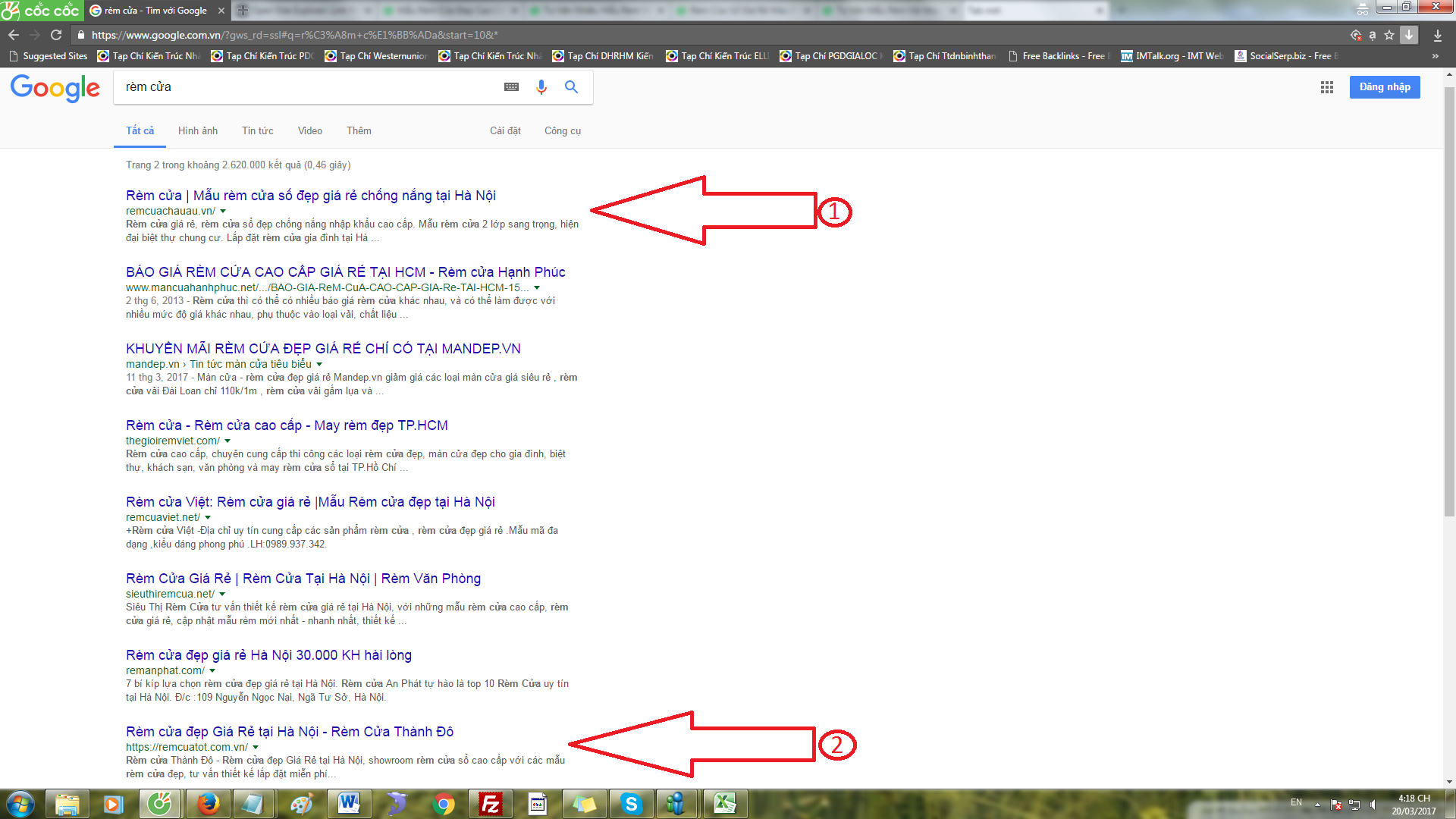1456x819 pixels.
Task: Open 'Cài đặt' search settings menu
Action: click(505, 130)
